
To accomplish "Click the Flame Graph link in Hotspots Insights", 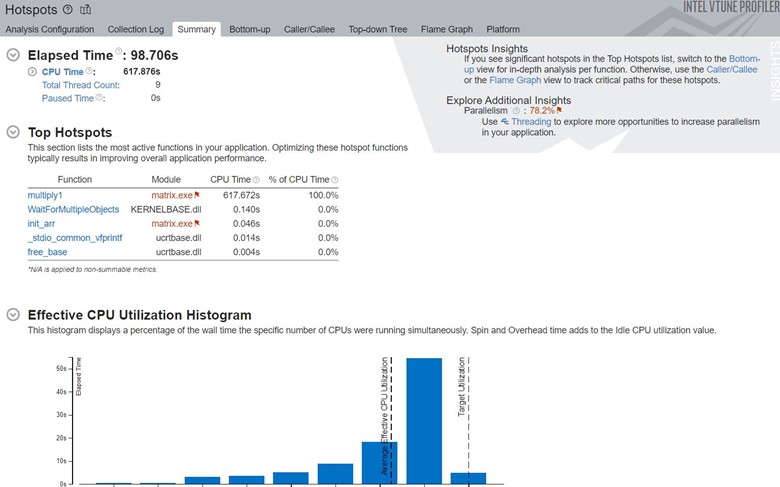I will click(x=515, y=80).
